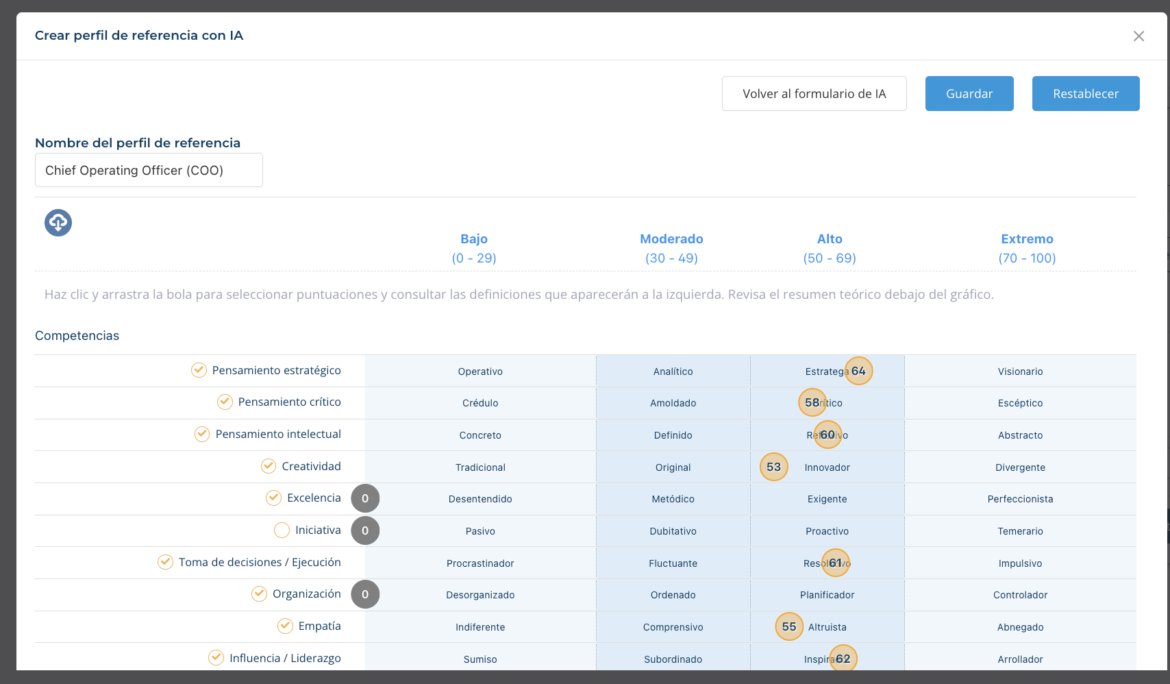
Task: Select the 64 score marker on Pensamiento estratégico
Action: coord(857,370)
